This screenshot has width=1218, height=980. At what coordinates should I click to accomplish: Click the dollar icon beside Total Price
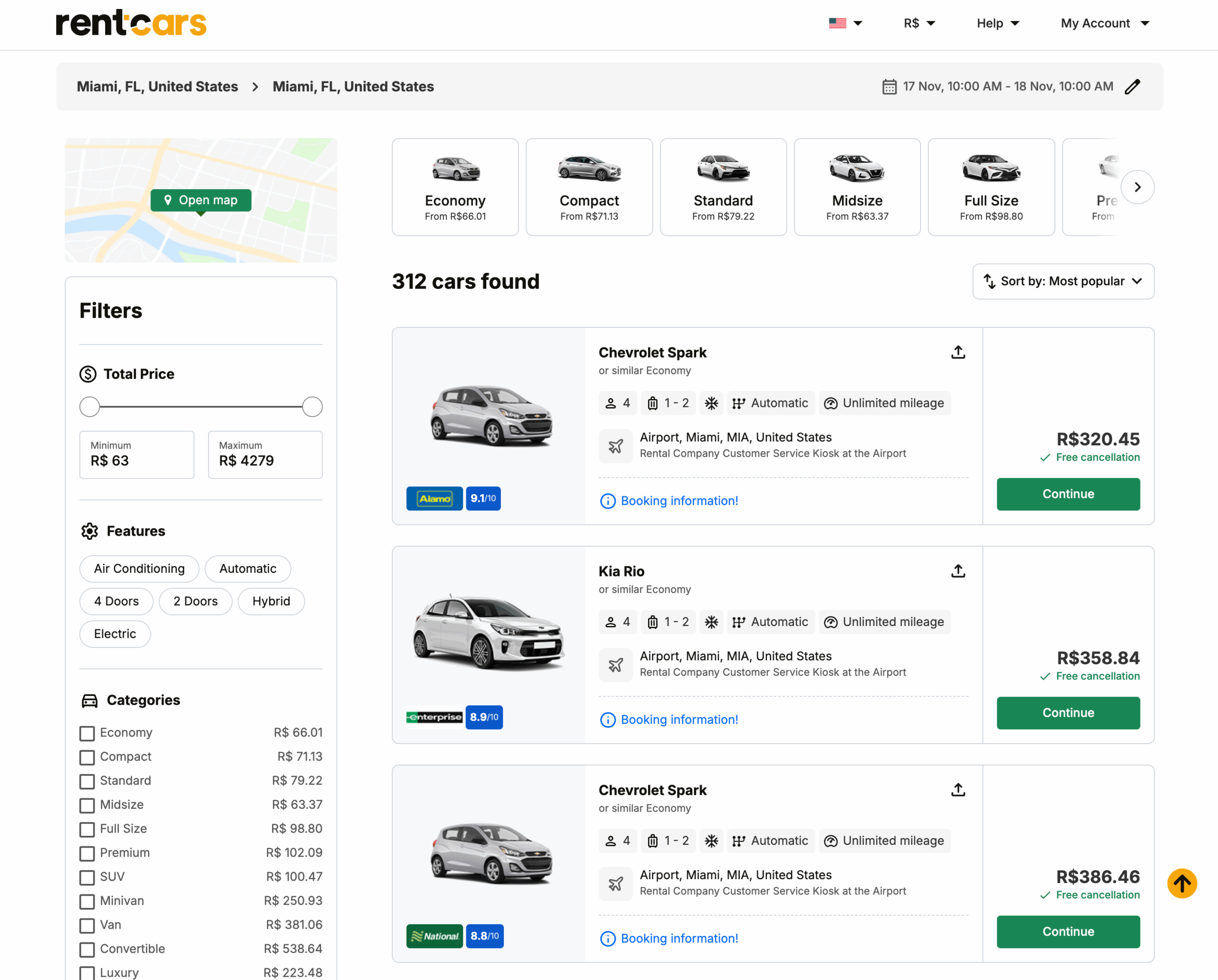(88, 374)
